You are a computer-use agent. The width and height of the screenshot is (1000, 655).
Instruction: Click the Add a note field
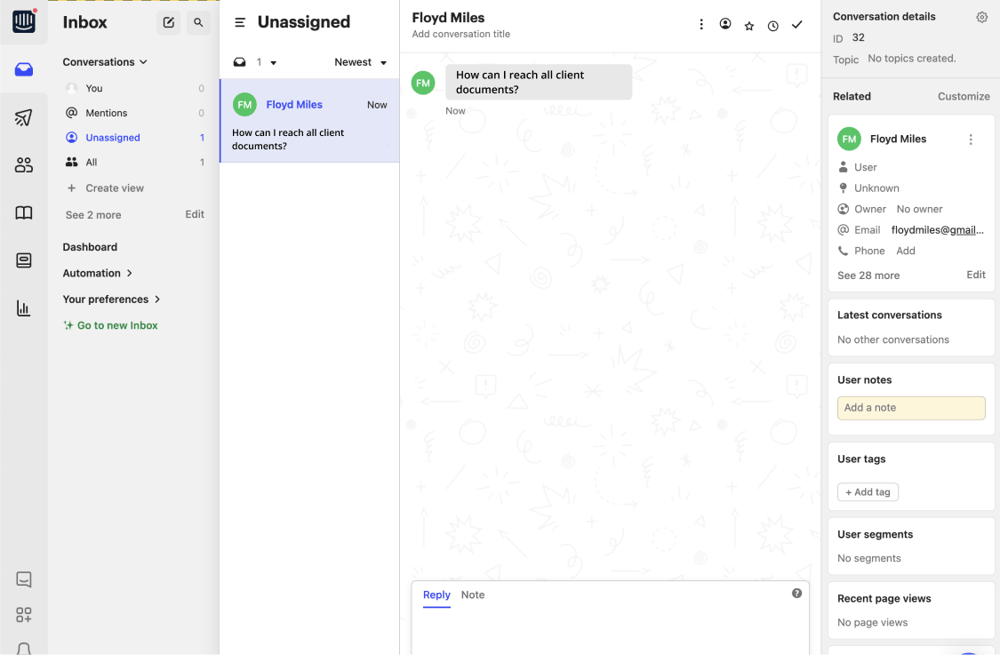[x=910, y=408]
